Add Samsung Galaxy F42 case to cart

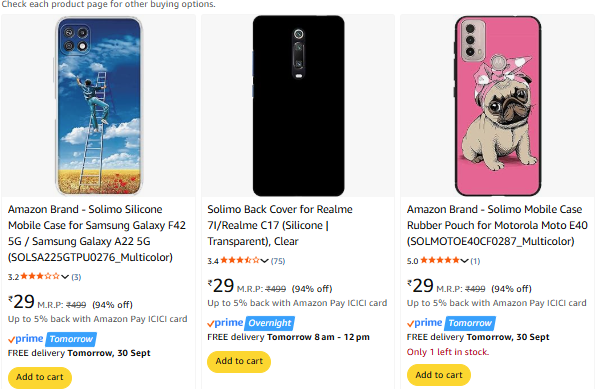[x=40, y=377]
